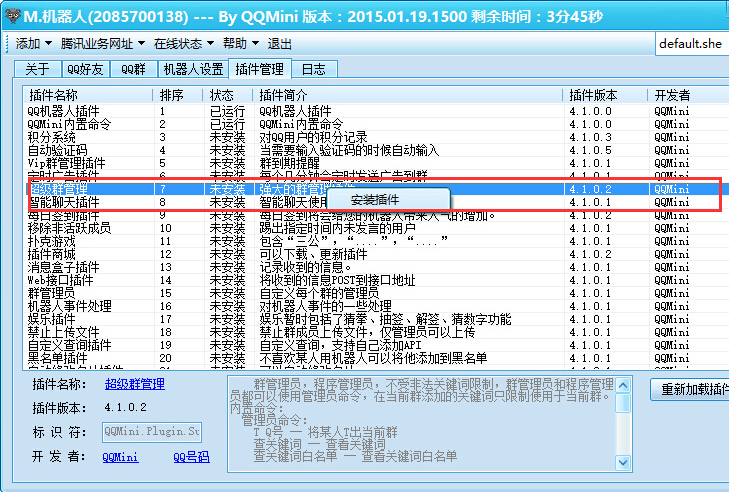Click the 标识符 text field

(153, 432)
